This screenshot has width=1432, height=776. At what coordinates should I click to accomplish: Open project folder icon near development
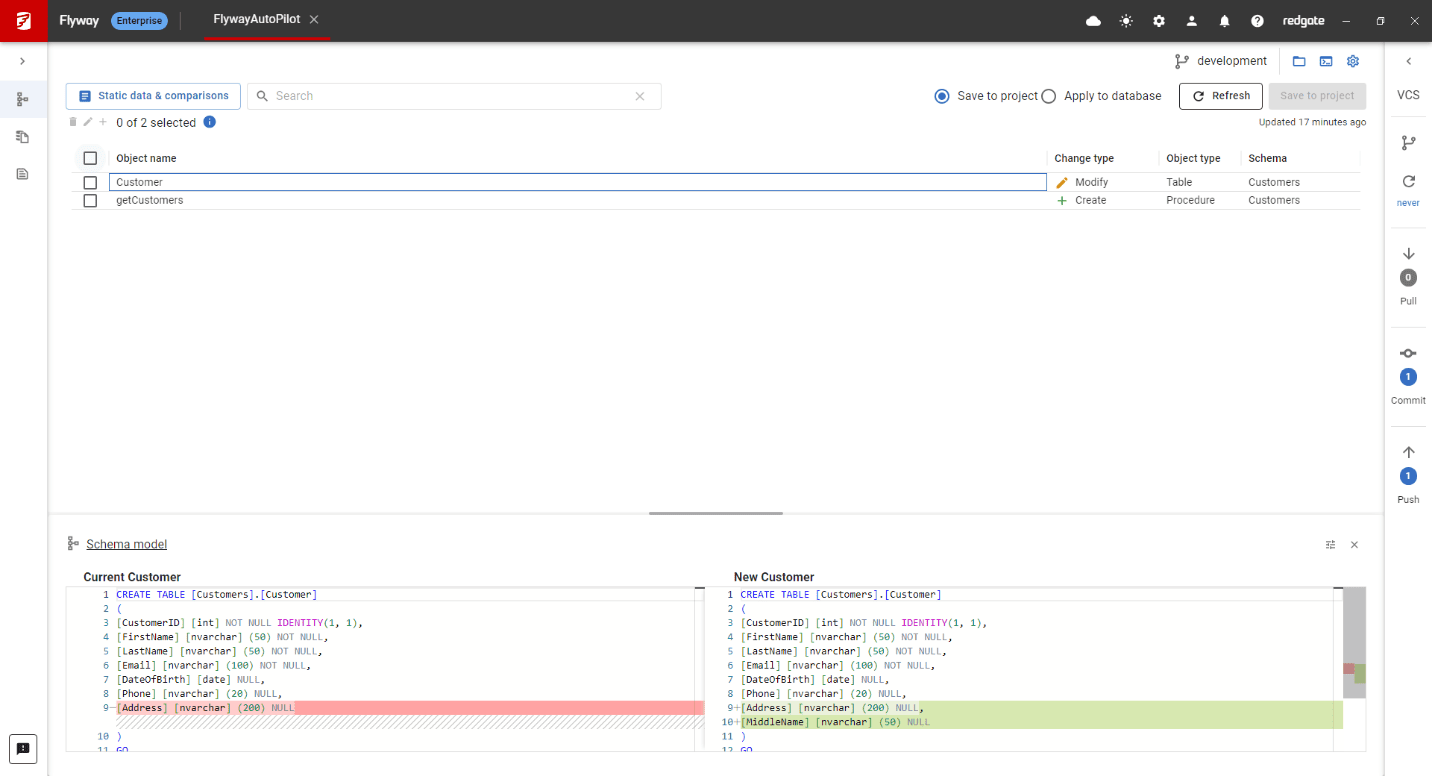click(x=1299, y=61)
